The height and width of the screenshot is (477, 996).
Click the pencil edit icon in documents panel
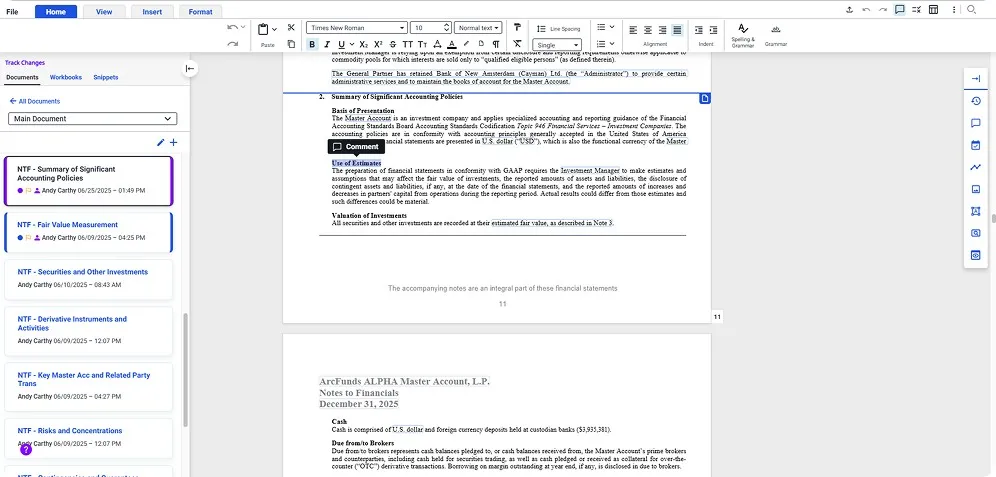[x=160, y=143]
